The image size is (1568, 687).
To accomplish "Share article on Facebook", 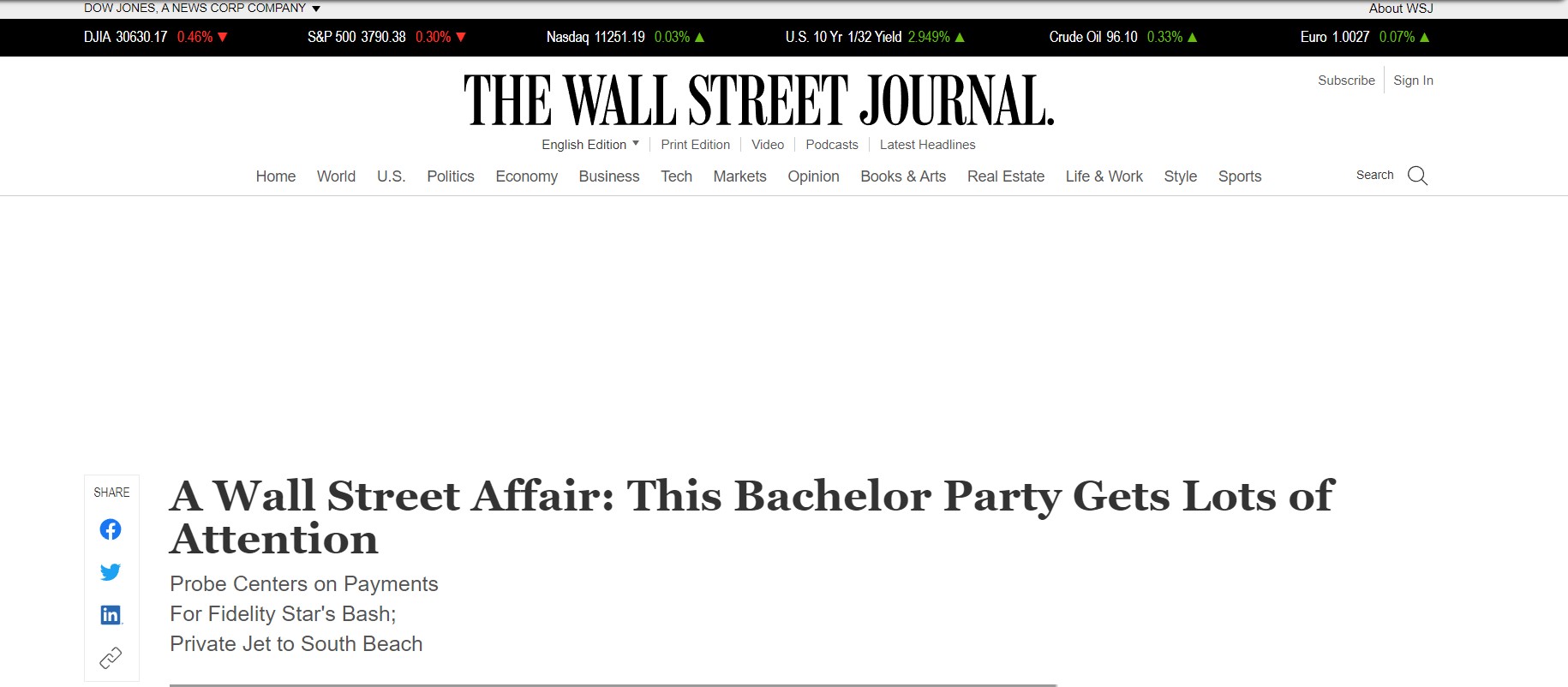I will [111, 529].
